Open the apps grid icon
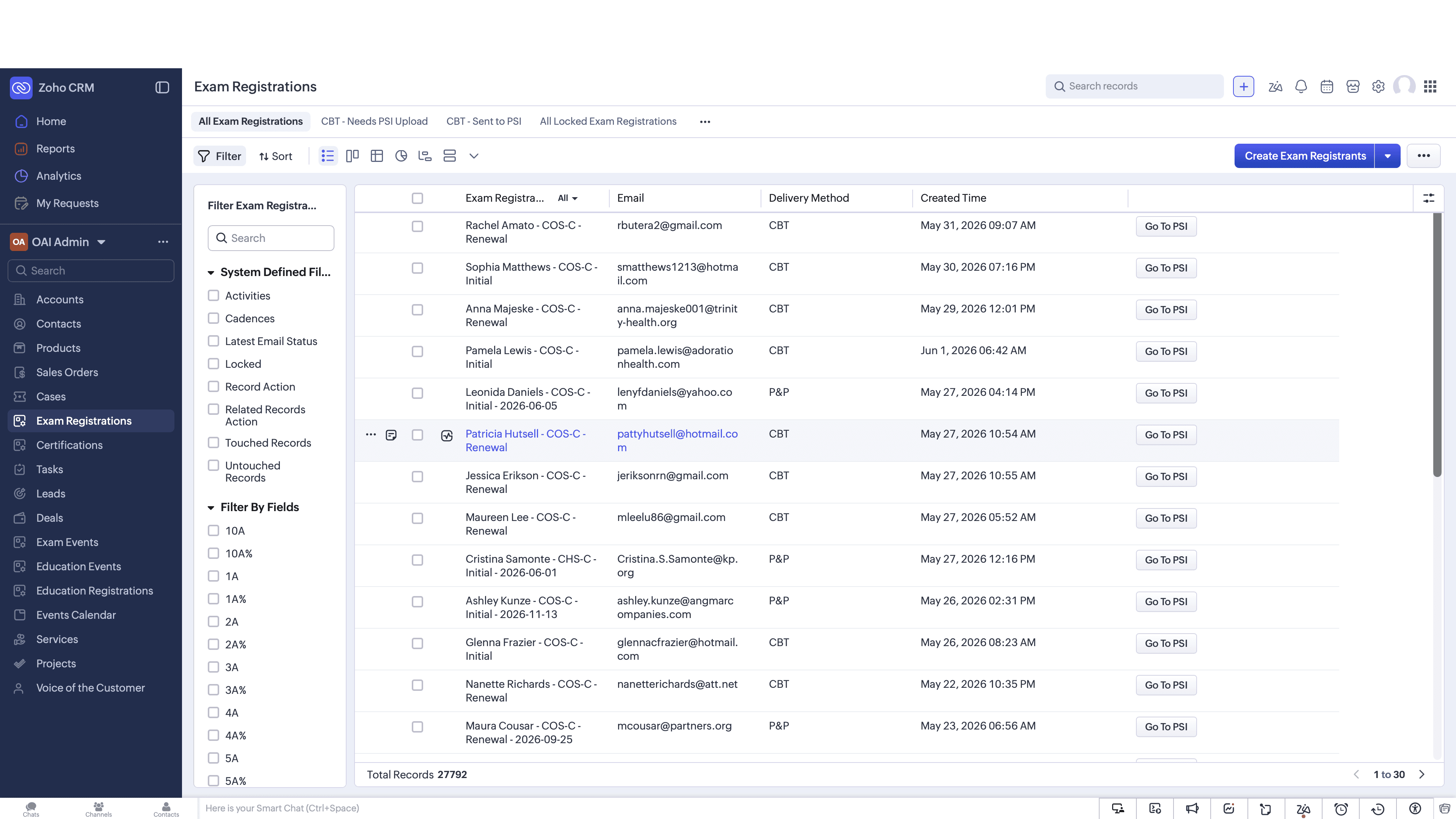 [x=1430, y=86]
